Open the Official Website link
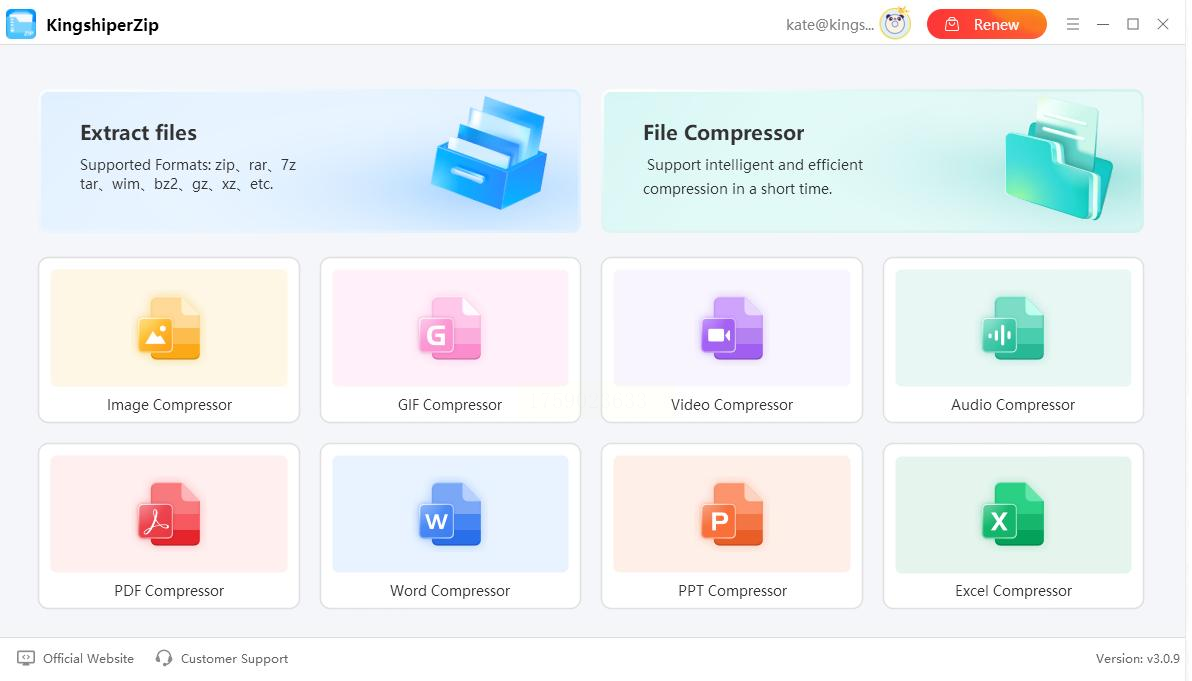 click(76, 658)
